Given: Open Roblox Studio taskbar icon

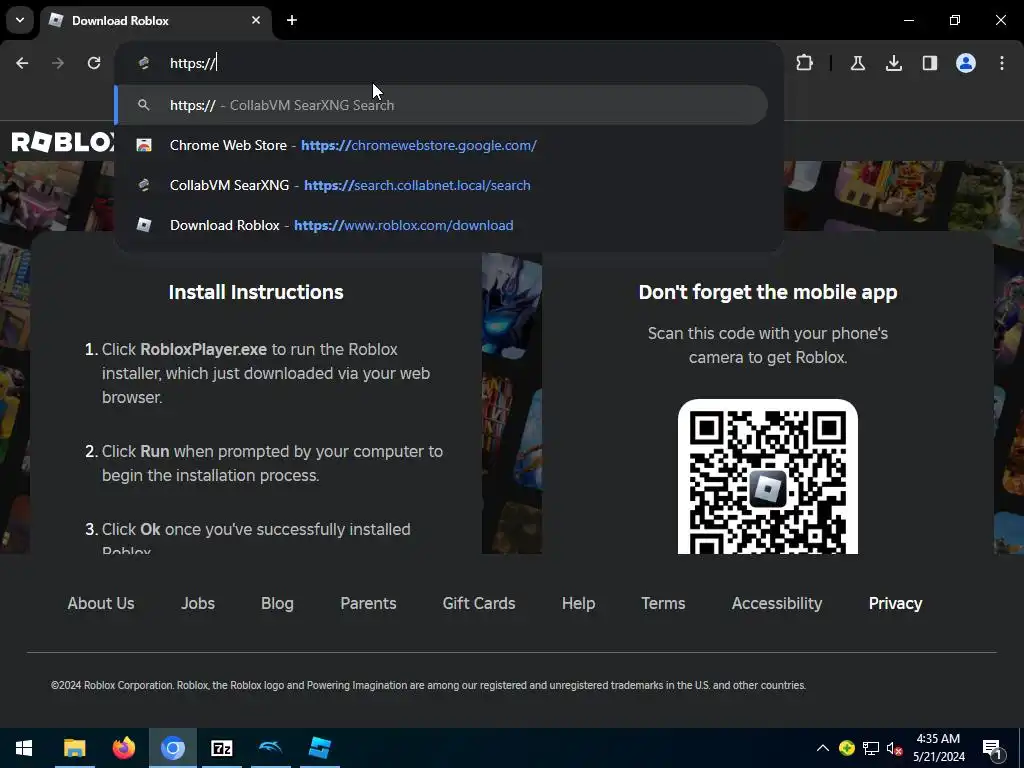Looking at the screenshot, I should 319,748.
